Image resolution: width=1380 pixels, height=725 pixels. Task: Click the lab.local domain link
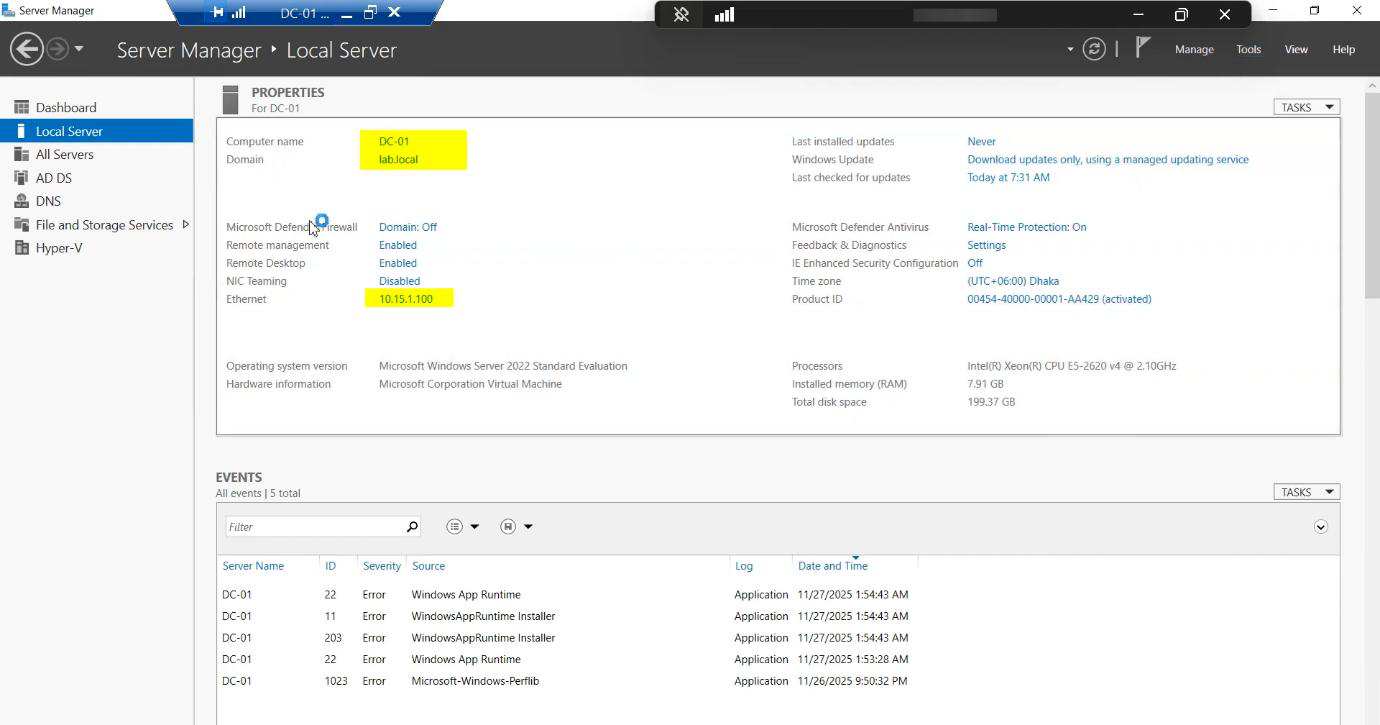tap(398, 159)
